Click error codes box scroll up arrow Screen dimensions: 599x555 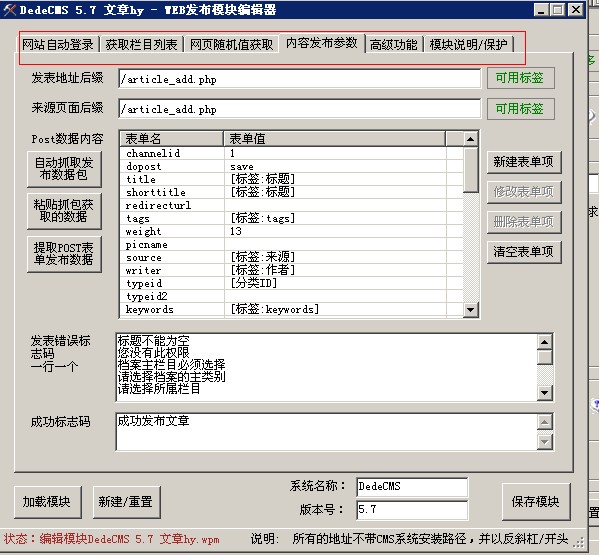(x=544, y=342)
